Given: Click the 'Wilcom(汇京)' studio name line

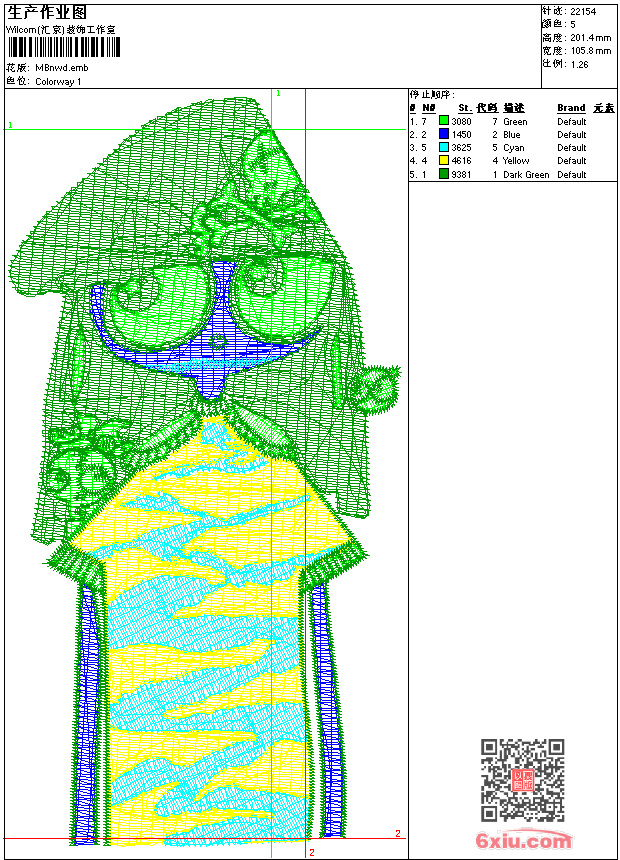Looking at the screenshot, I should click(x=61, y=30).
